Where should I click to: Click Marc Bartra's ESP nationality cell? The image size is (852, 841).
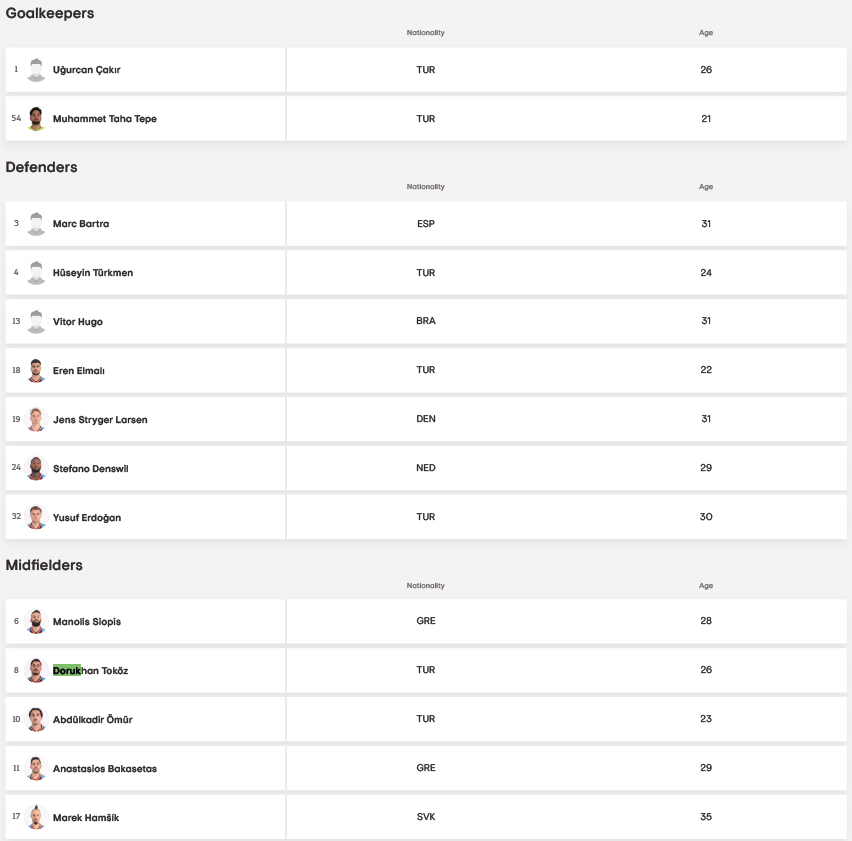[426, 224]
